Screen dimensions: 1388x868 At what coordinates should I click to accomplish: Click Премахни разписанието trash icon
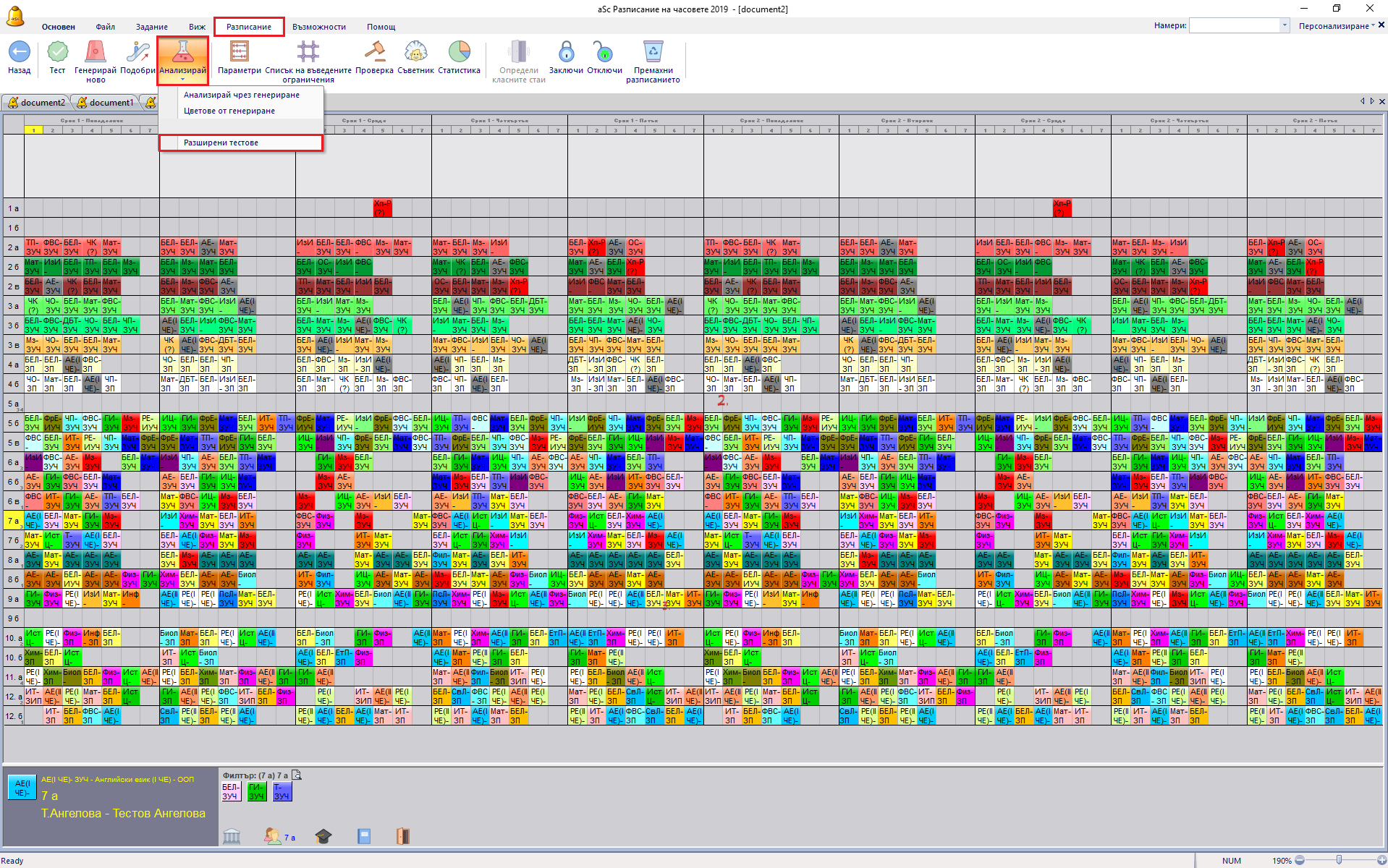point(653,53)
